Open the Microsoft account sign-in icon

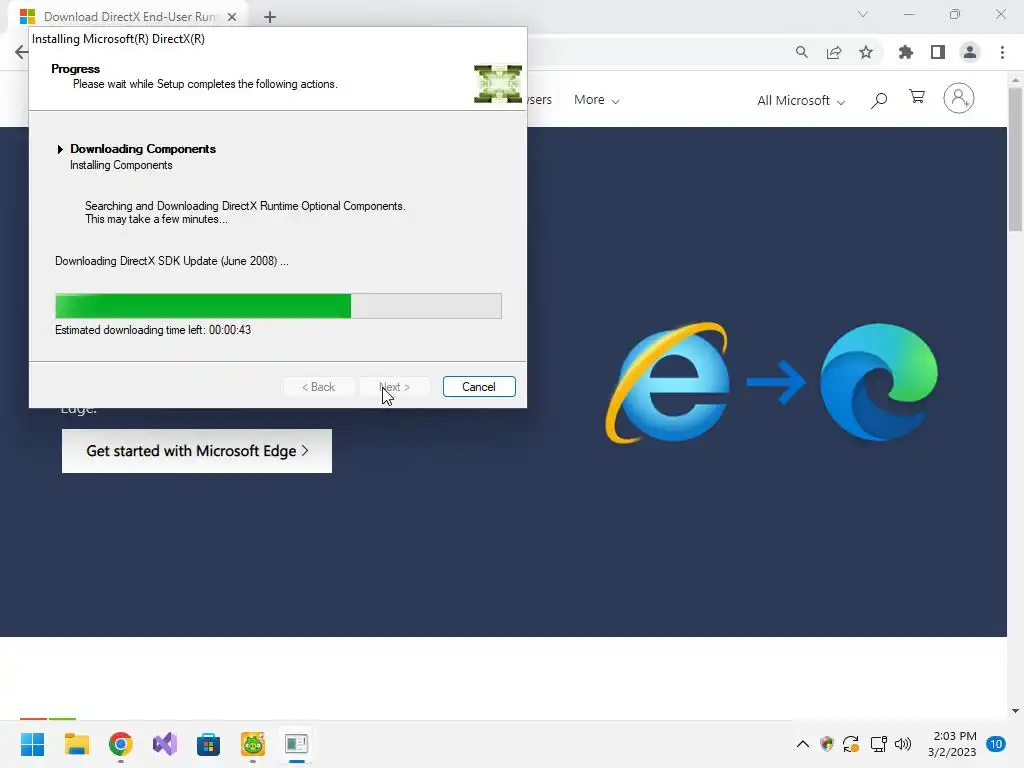pos(959,98)
